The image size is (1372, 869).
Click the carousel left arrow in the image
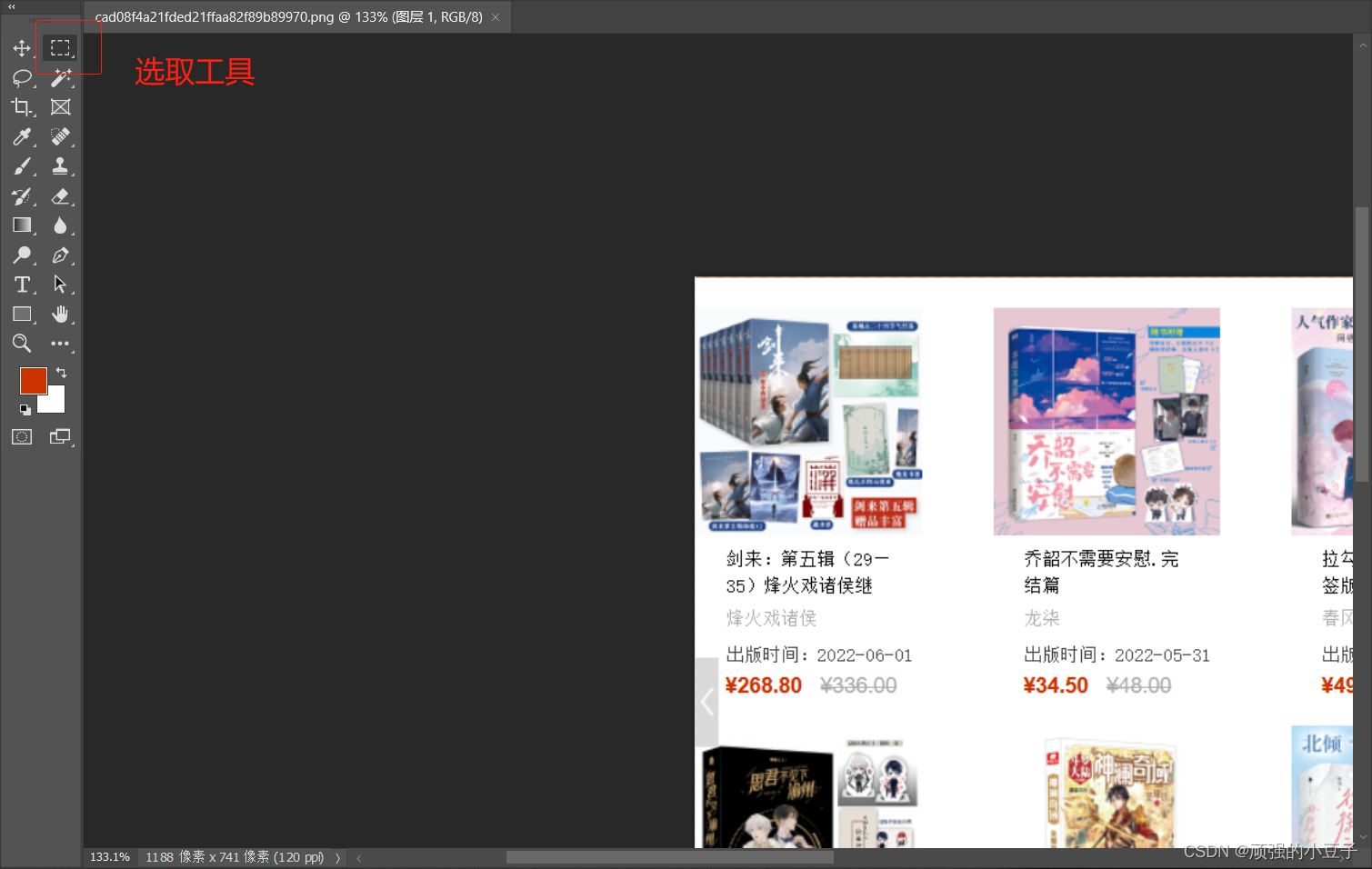click(x=707, y=702)
